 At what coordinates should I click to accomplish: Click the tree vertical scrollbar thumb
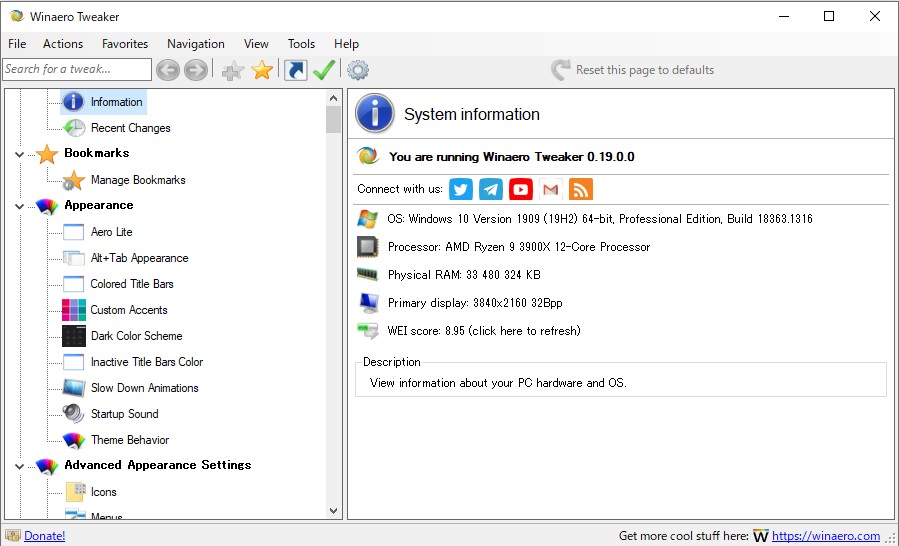click(x=334, y=120)
